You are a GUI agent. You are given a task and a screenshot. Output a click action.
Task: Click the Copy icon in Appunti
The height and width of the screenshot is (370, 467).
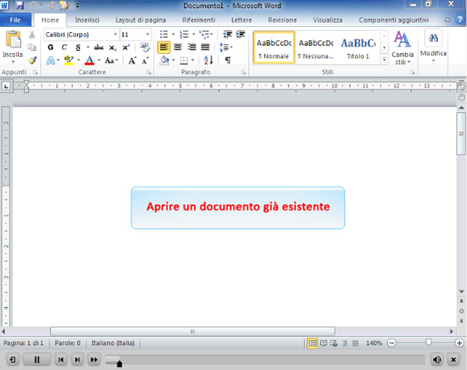32,47
